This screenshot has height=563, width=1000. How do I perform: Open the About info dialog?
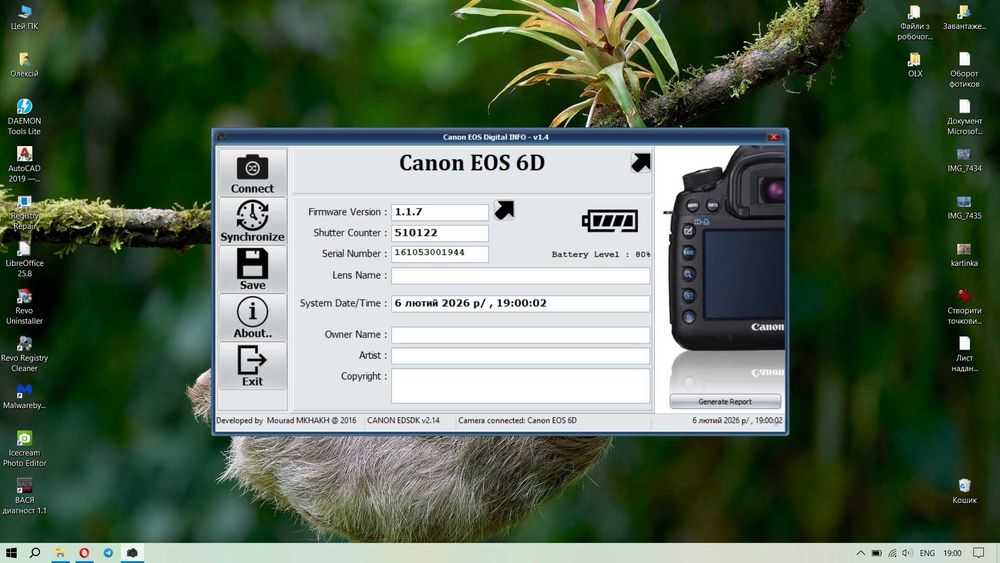252,318
